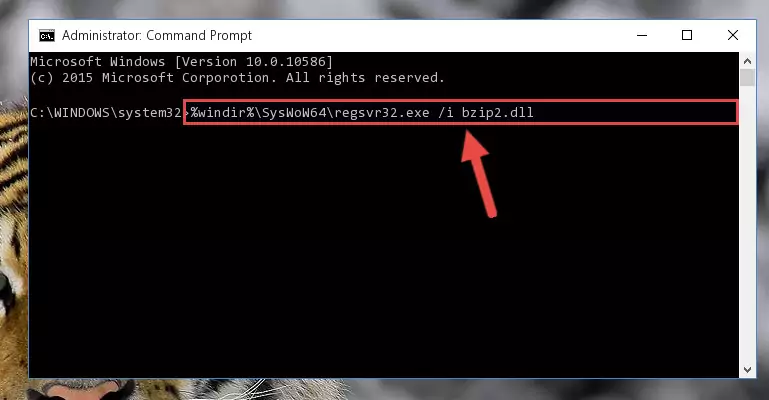Minimize the Command Prompt window

point(642,35)
